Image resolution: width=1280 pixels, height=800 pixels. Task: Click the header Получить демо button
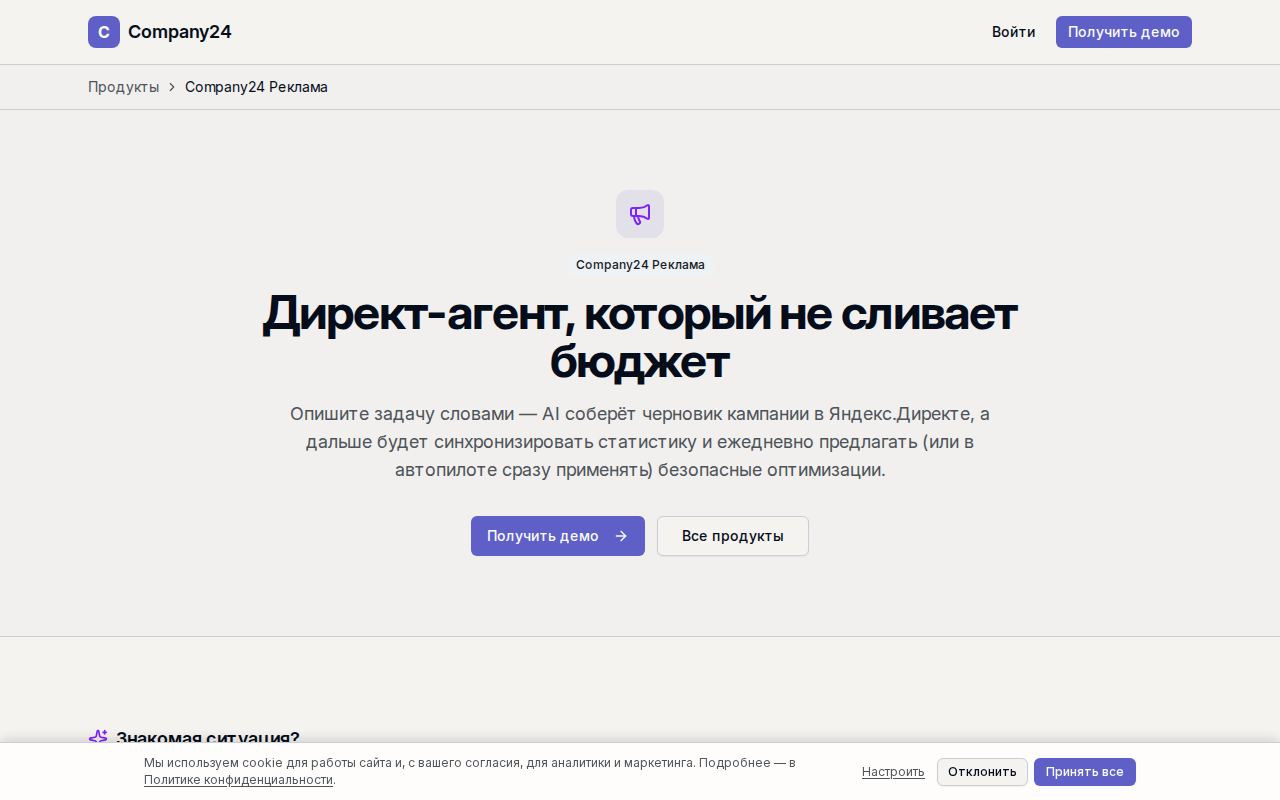(1124, 32)
